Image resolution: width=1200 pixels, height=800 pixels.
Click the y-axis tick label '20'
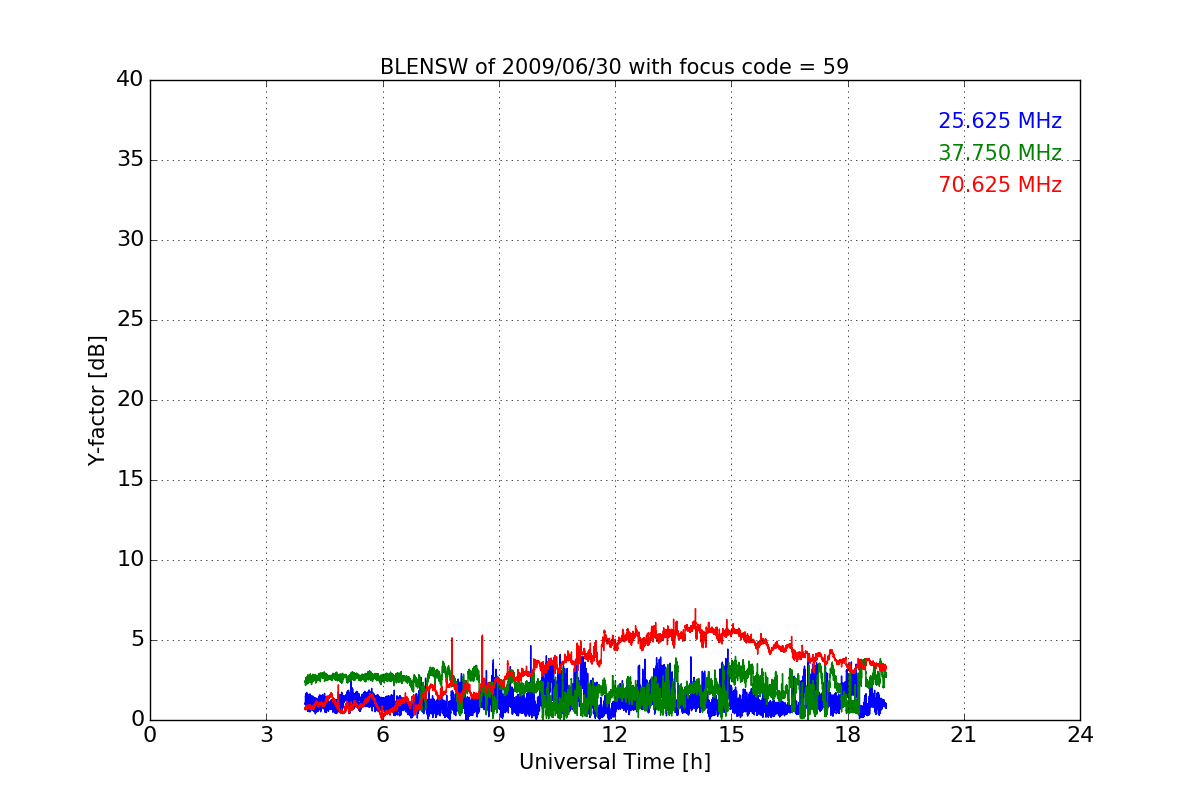130,400
